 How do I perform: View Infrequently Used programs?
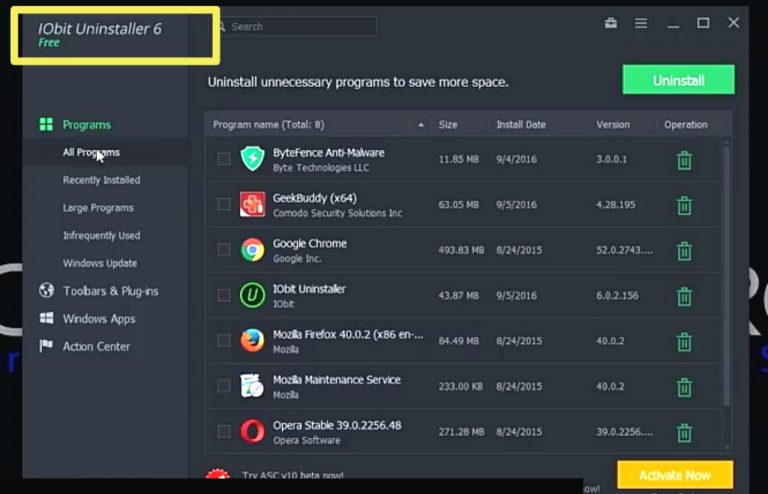click(x=101, y=235)
